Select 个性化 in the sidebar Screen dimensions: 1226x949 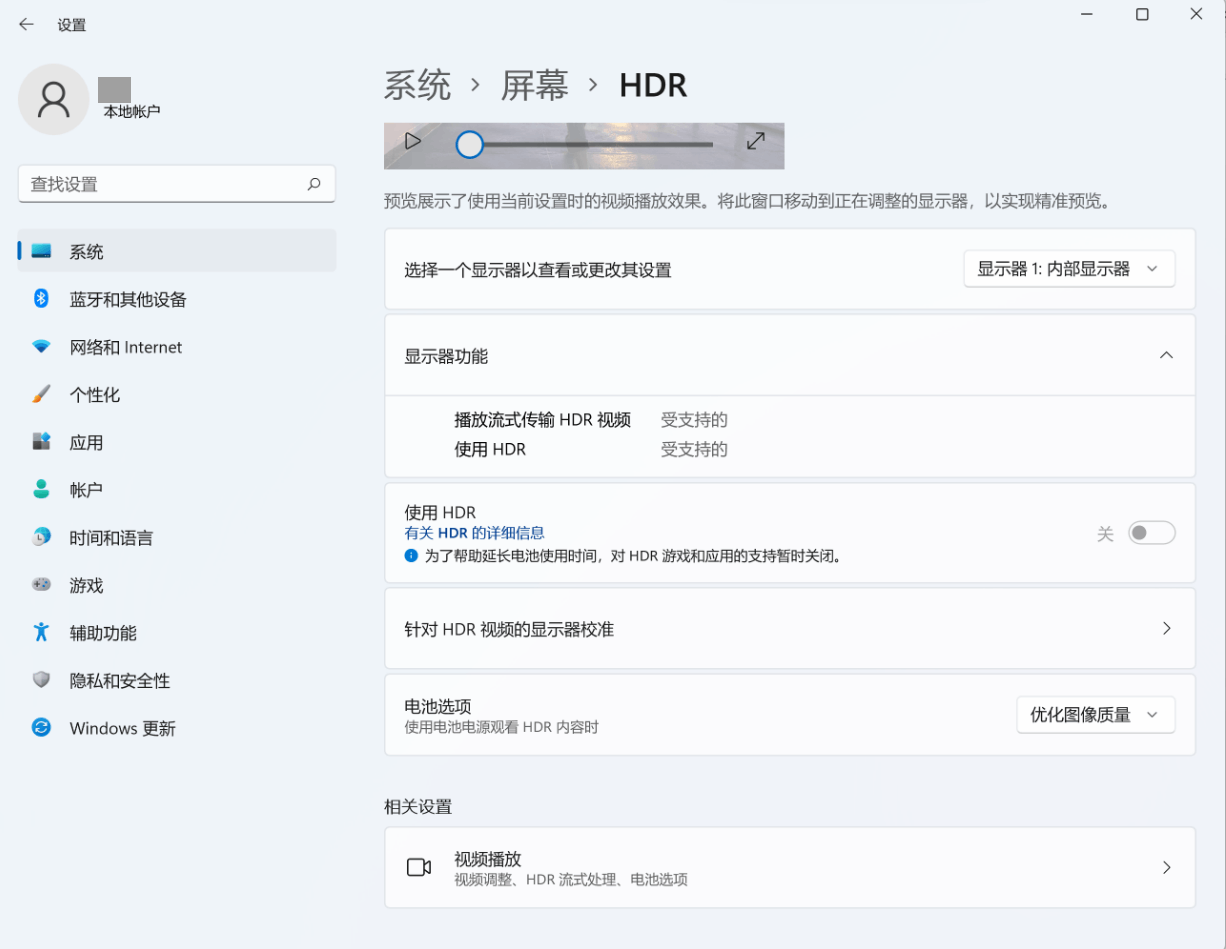pyautogui.click(x=177, y=395)
